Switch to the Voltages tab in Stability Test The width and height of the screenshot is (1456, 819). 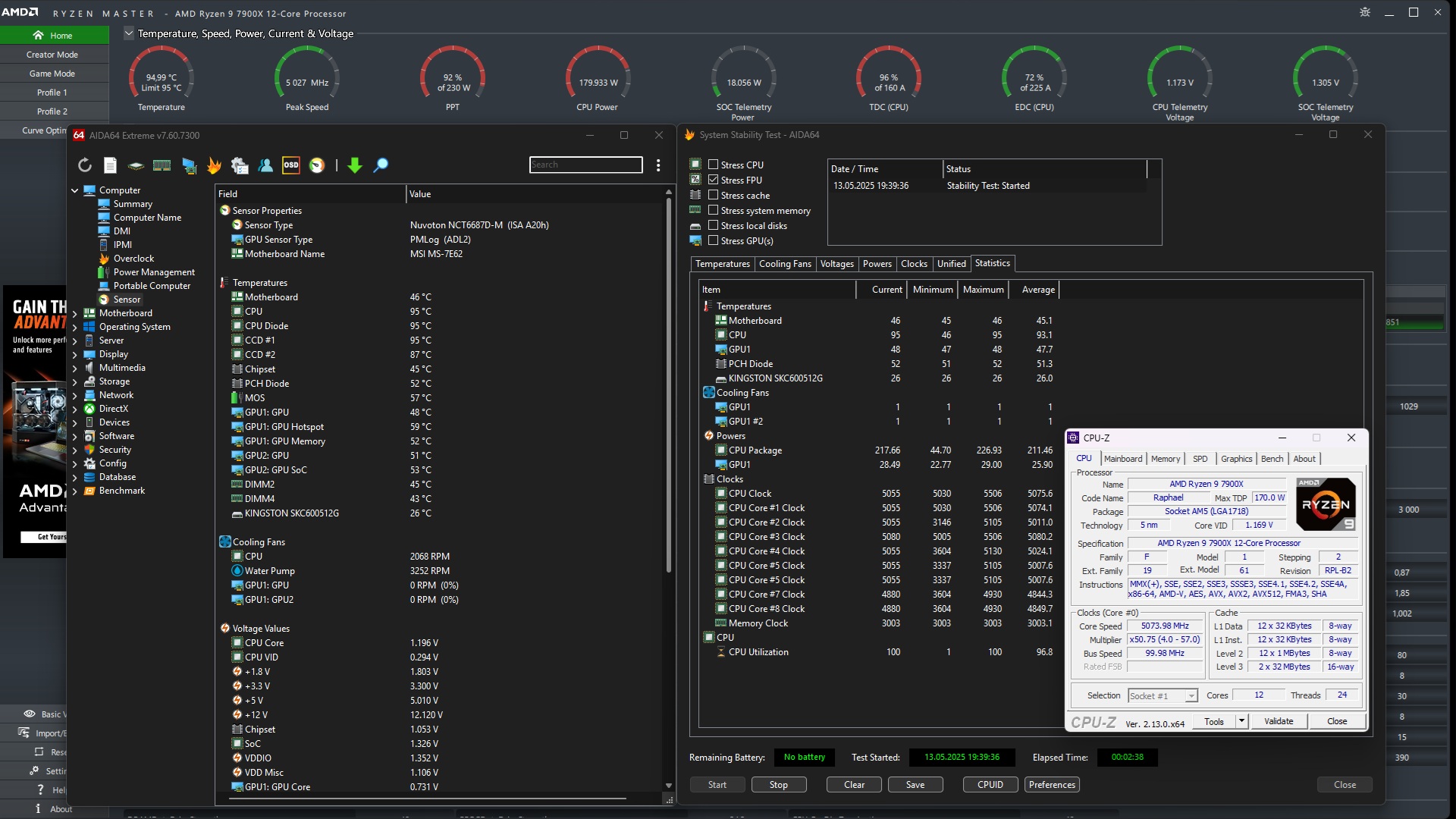tap(836, 264)
